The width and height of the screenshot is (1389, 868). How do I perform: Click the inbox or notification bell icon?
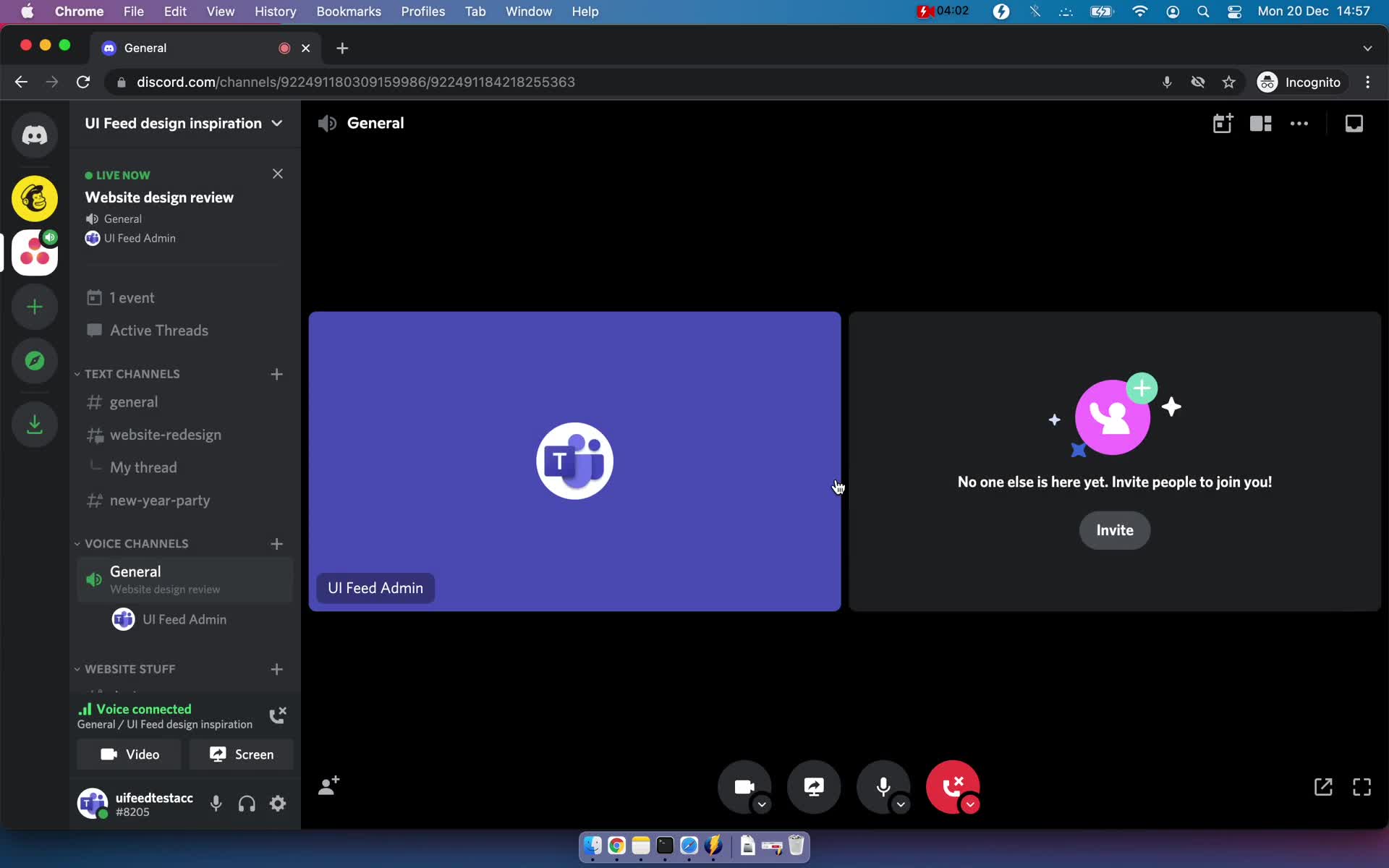click(x=1354, y=123)
